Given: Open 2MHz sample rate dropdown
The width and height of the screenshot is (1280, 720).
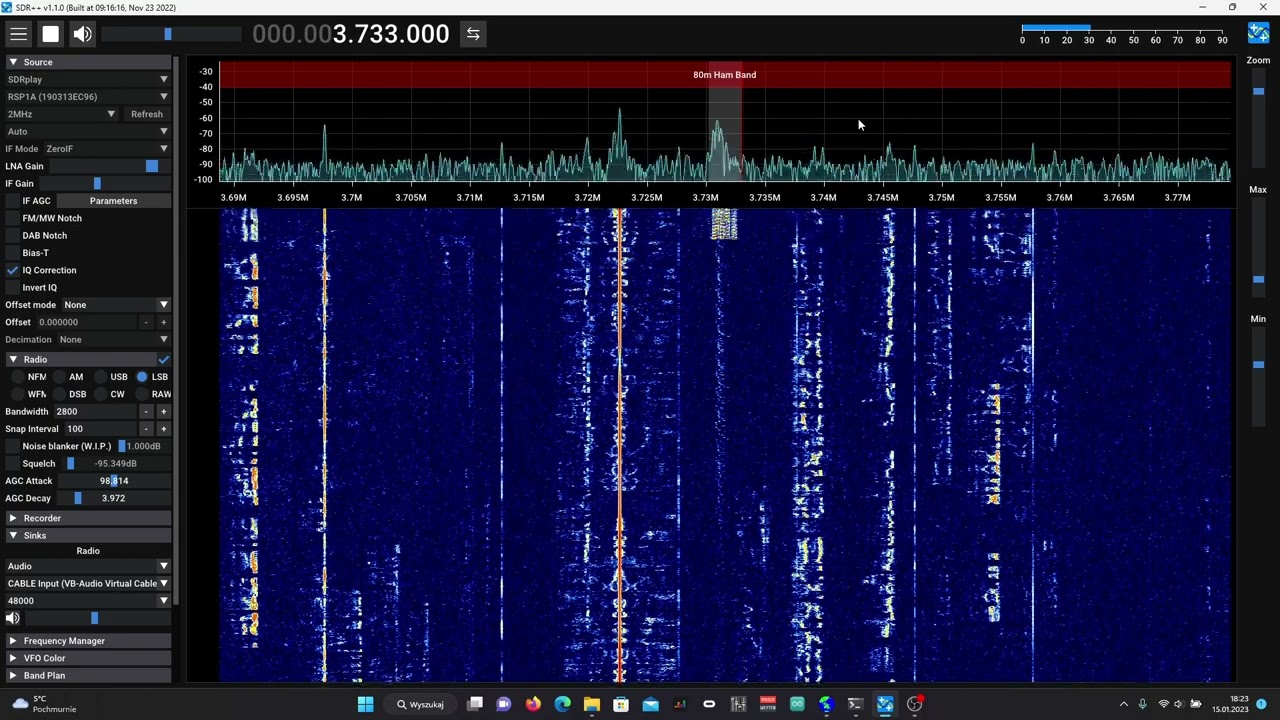Looking at the screenshot, I should point(62,114).
